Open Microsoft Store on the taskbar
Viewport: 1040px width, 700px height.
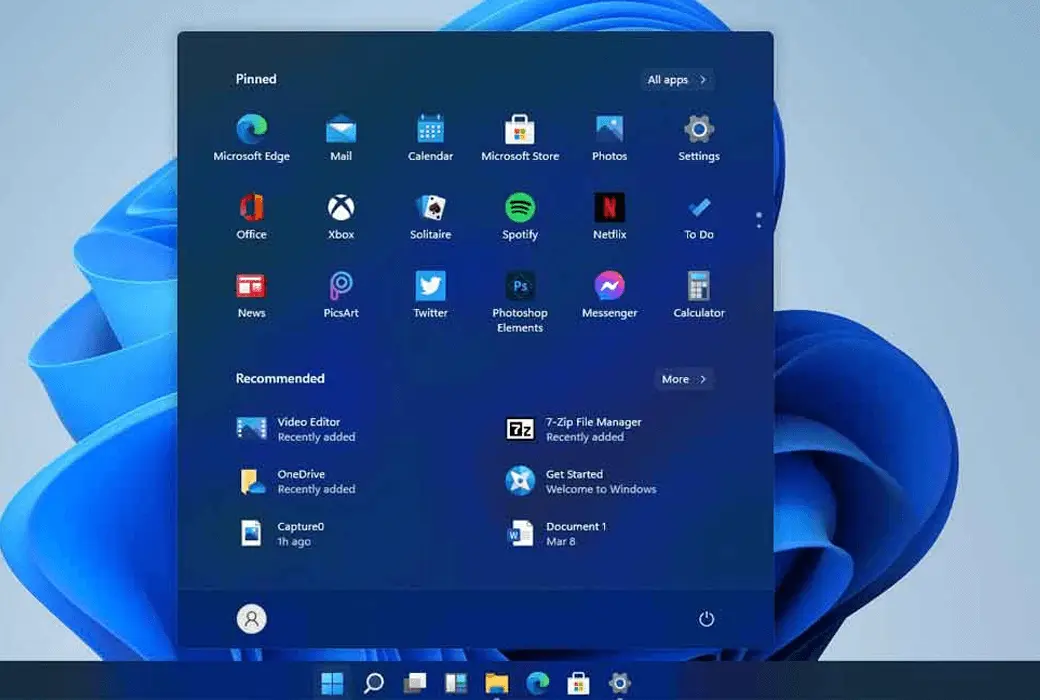coord(578,682)
